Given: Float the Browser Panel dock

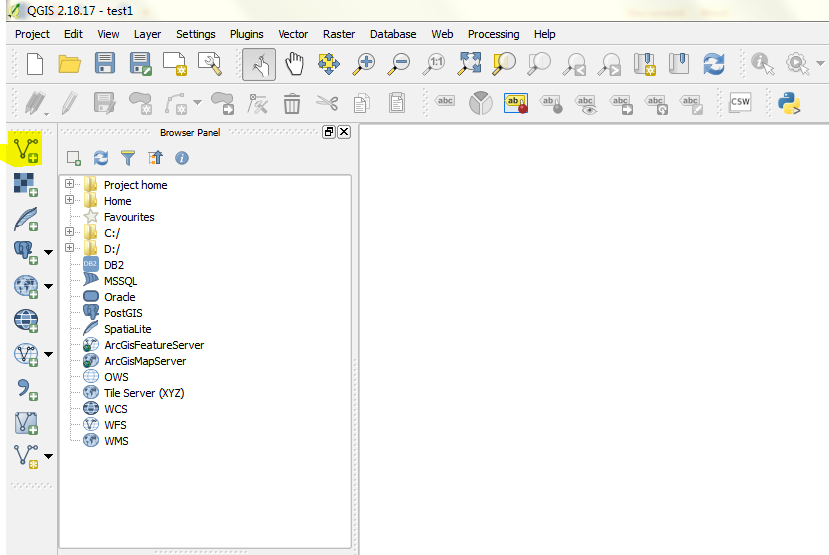Looking at the screenshot, I should click(x=329, y=132).
